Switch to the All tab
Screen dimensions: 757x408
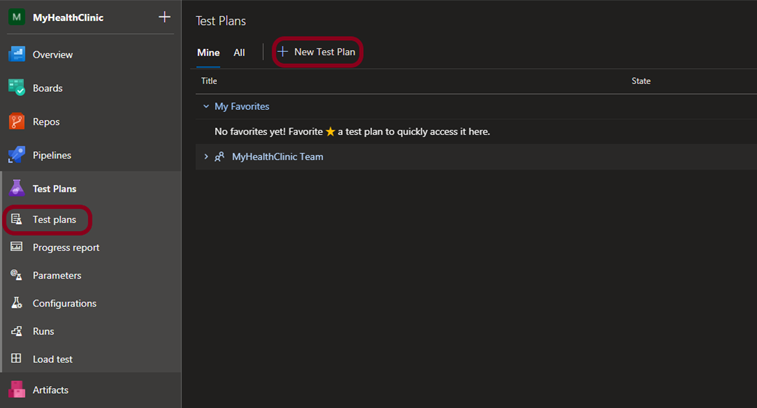[x=239, y=53]
